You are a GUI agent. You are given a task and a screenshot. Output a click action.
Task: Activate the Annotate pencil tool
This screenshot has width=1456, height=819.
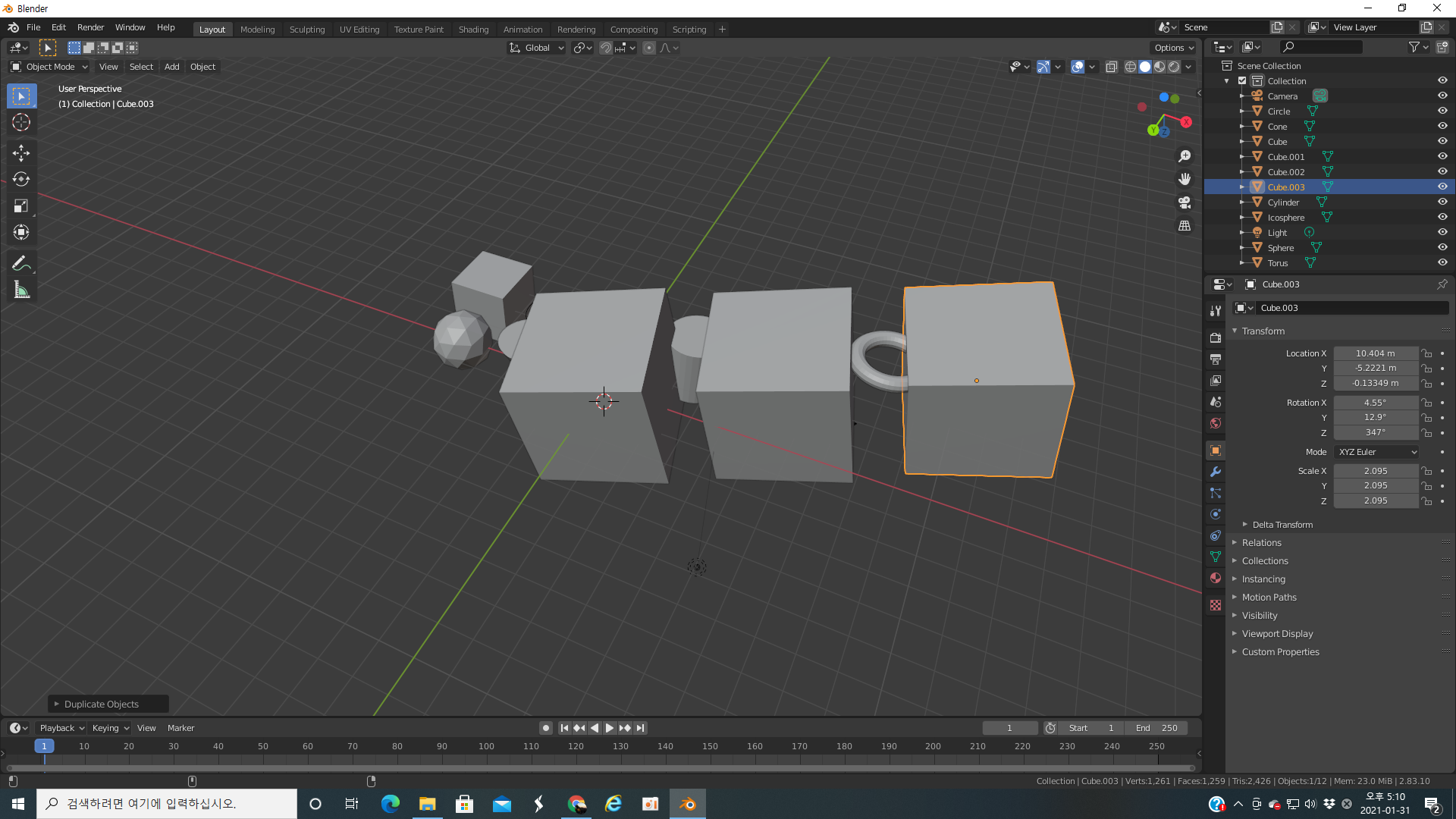tap(21, 263)
